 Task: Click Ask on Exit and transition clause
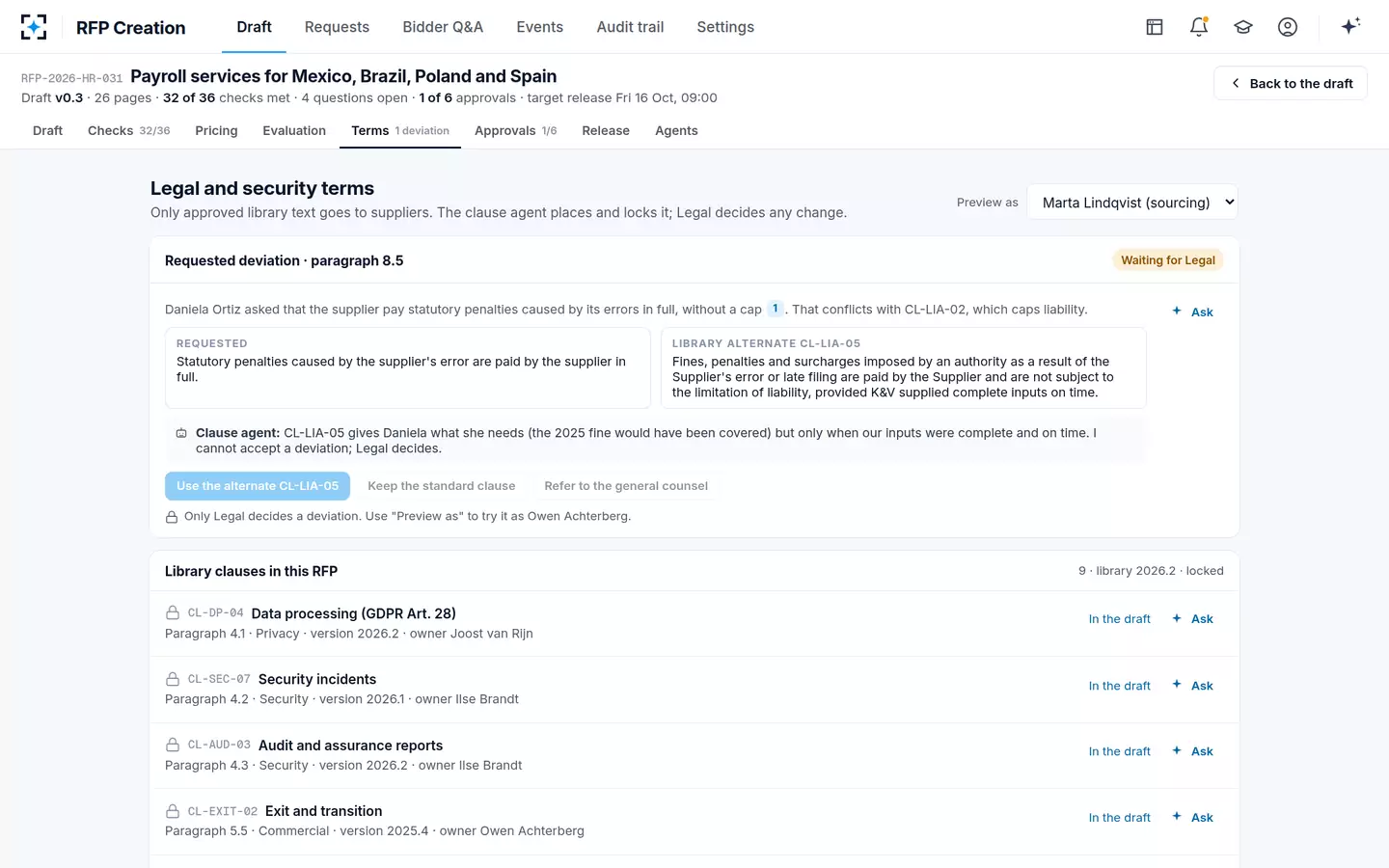1192,818
